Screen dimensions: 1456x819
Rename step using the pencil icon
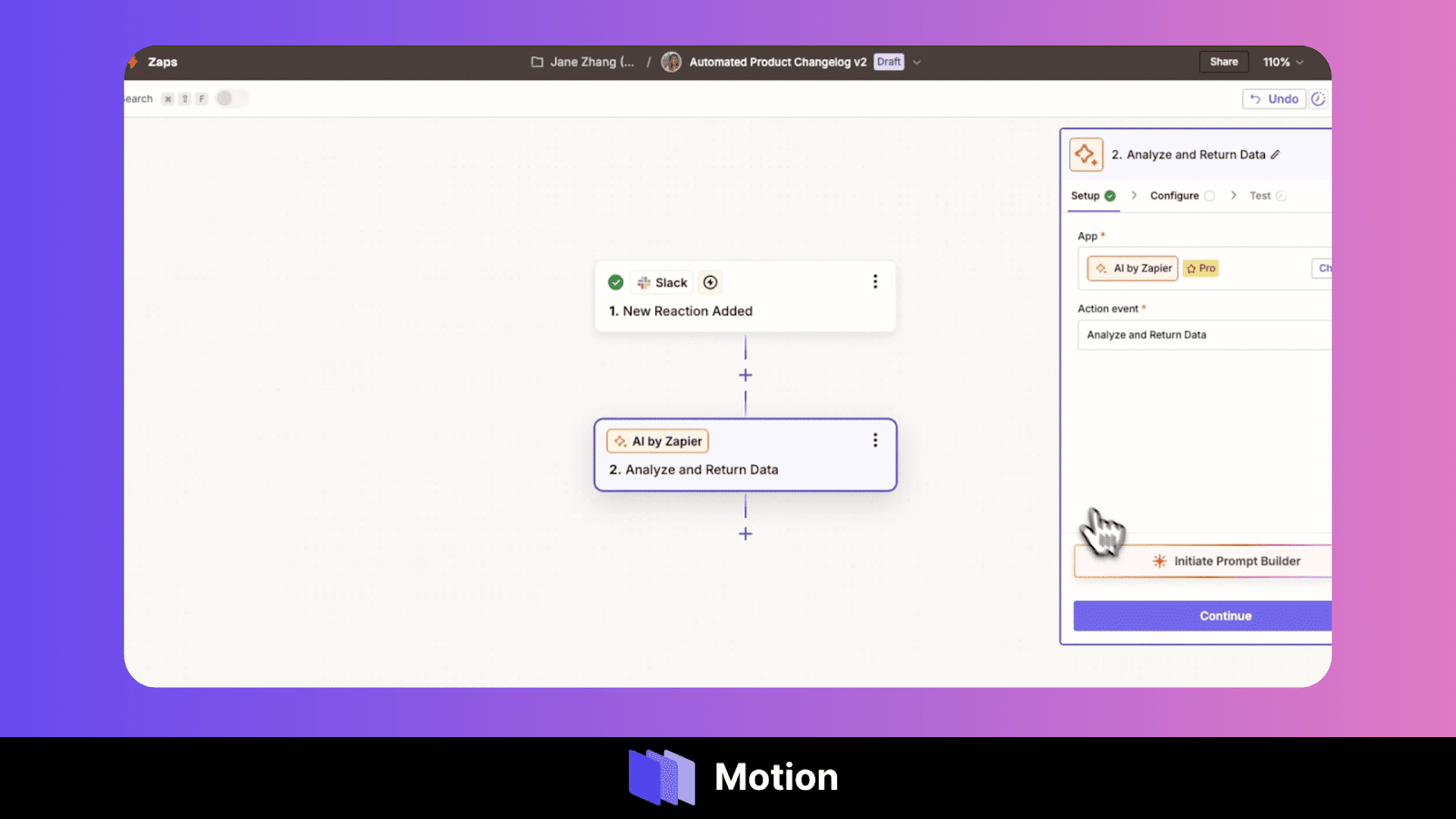click(1276, 155)
